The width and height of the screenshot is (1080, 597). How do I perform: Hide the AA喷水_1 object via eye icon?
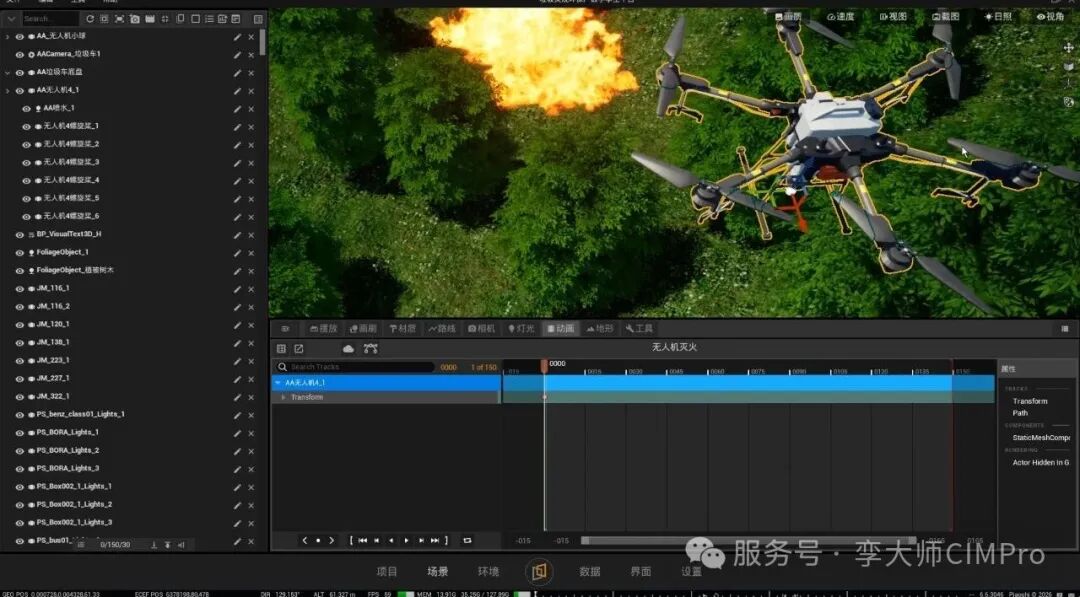[27, 109]
